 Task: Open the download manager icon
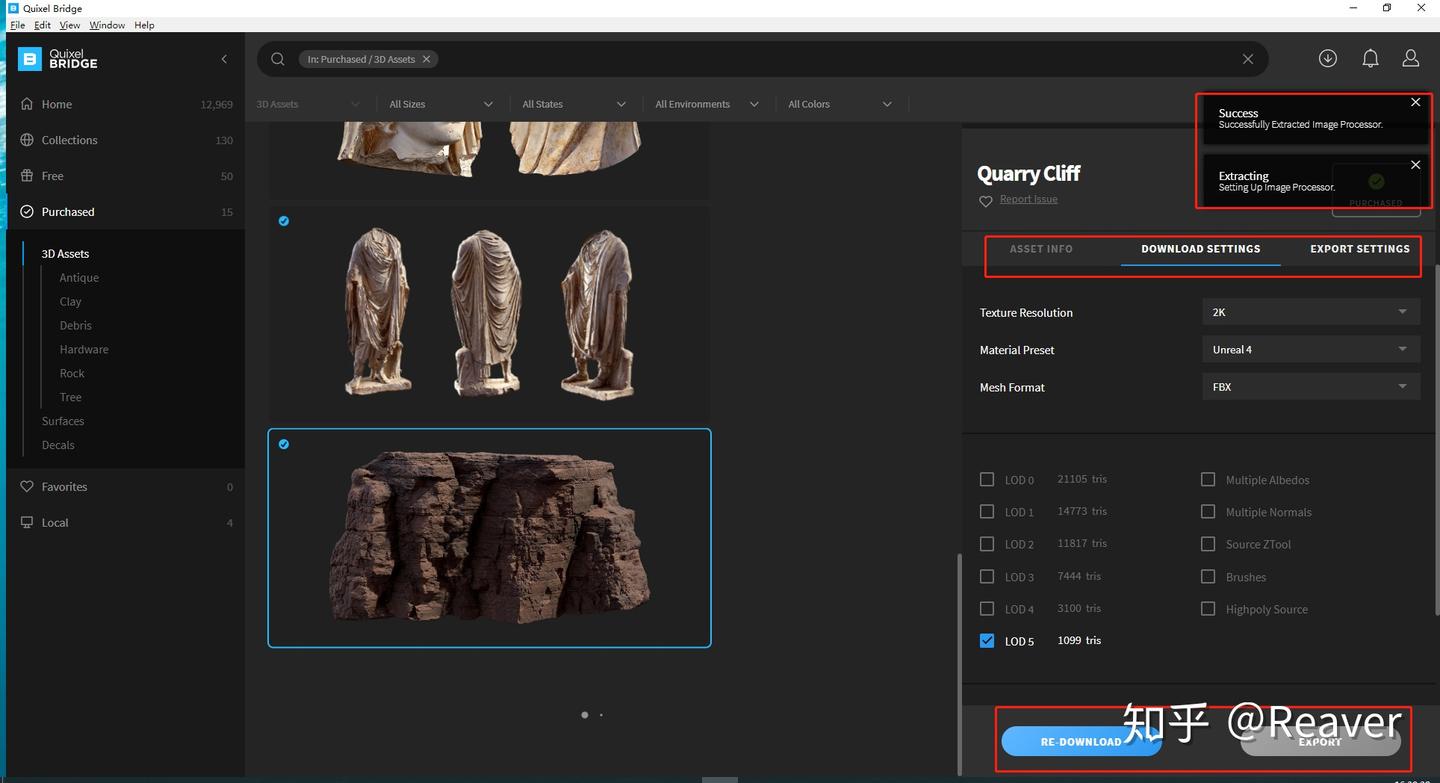(1328, 58)
